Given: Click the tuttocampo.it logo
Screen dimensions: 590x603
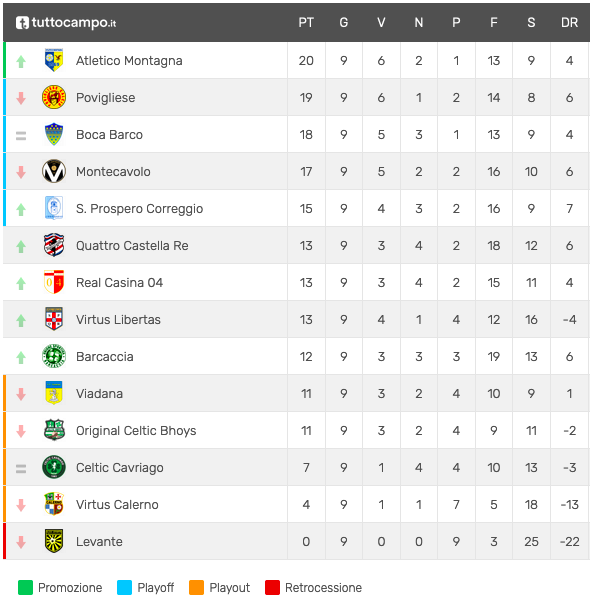Looking at the screenshot, I should 66,22.
